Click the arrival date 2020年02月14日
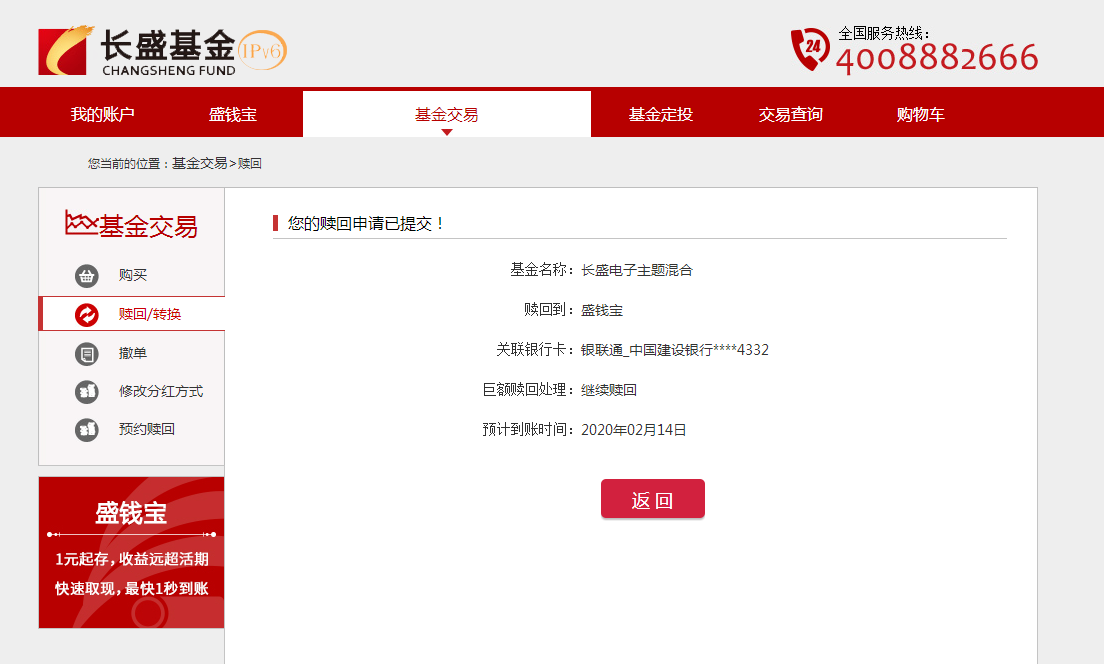Screen dimensions: 1104x664 click(634, 430)
